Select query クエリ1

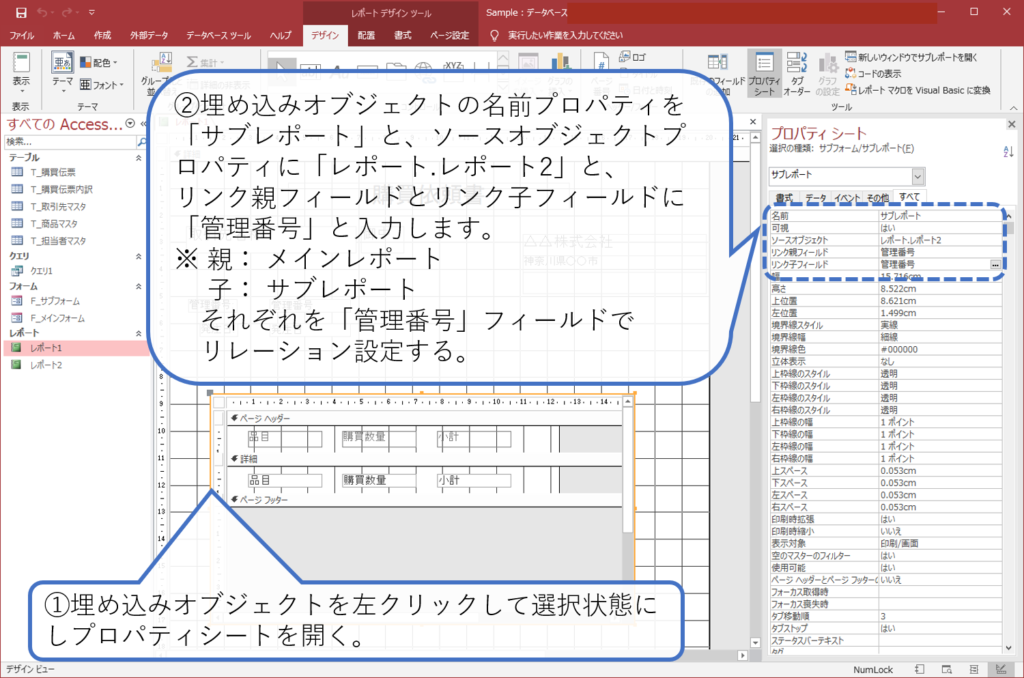41,270
